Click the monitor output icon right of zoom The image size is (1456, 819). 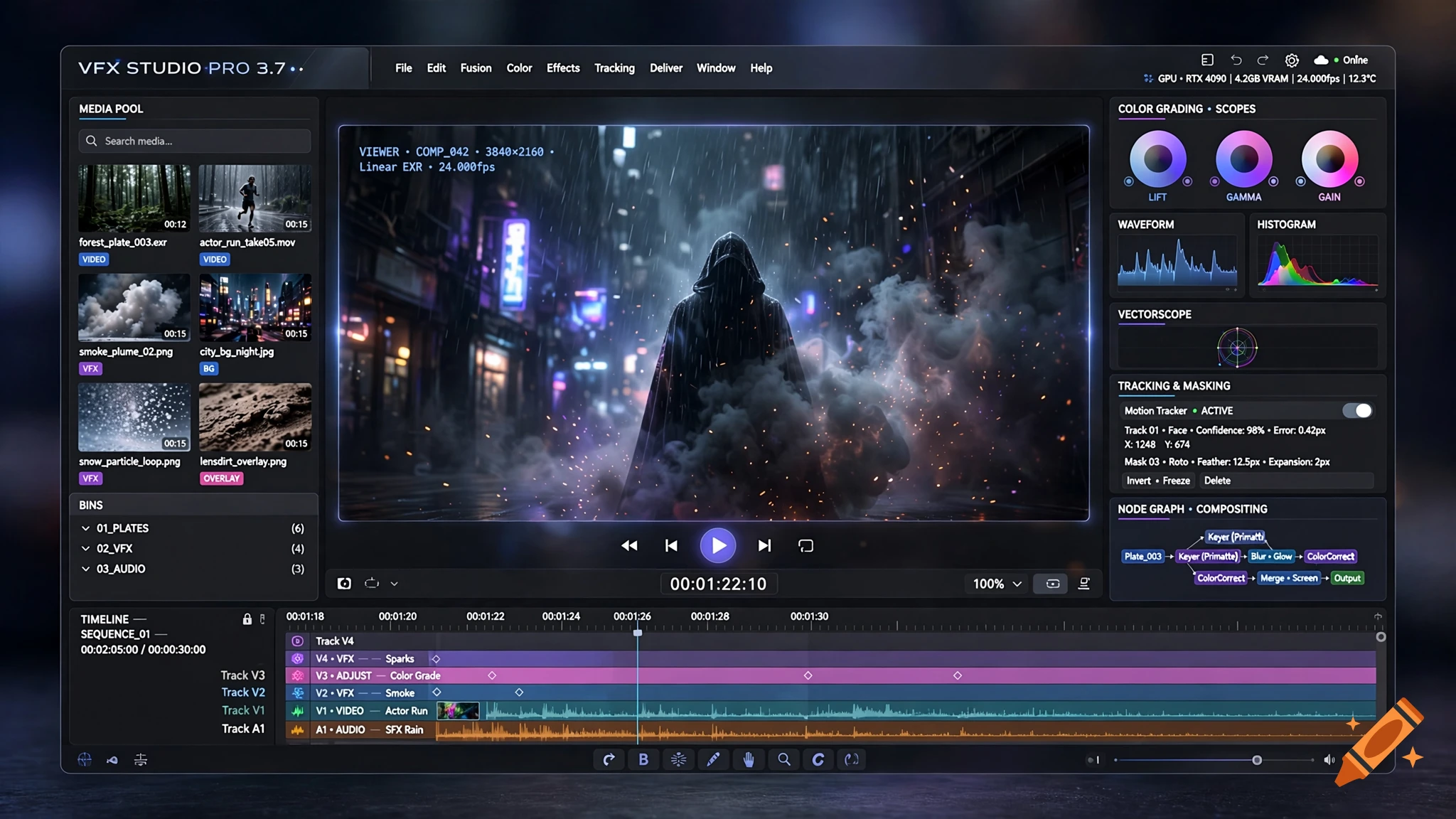click(1084, 584)
